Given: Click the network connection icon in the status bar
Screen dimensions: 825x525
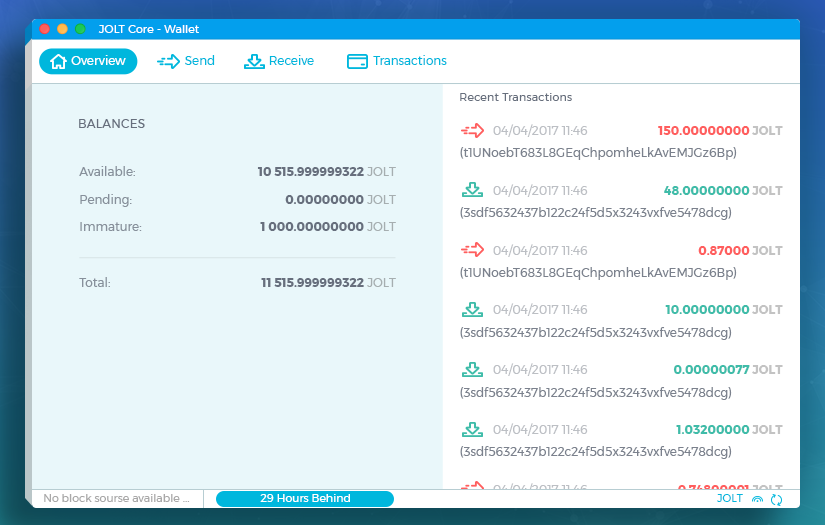Looking at the screenshot, I should [x=757, y=499].
